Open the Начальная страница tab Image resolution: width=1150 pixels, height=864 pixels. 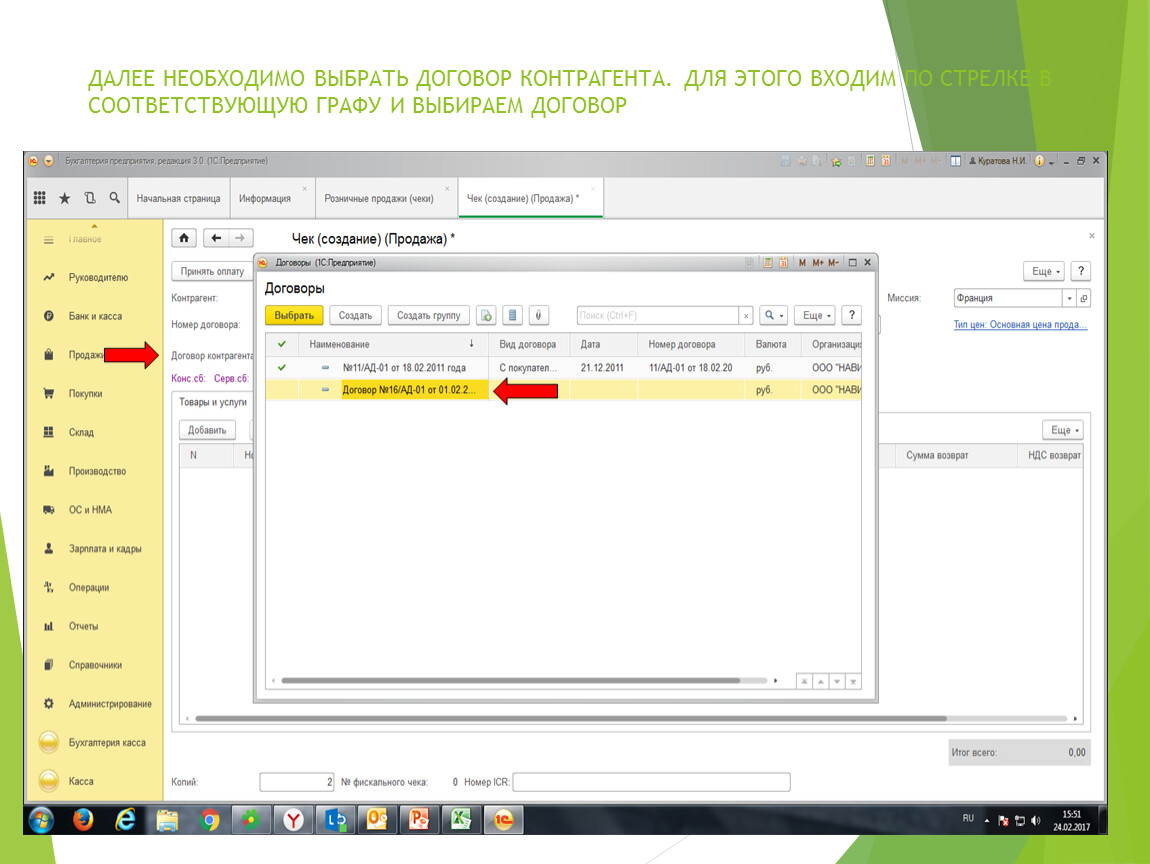tap(178, 198)
